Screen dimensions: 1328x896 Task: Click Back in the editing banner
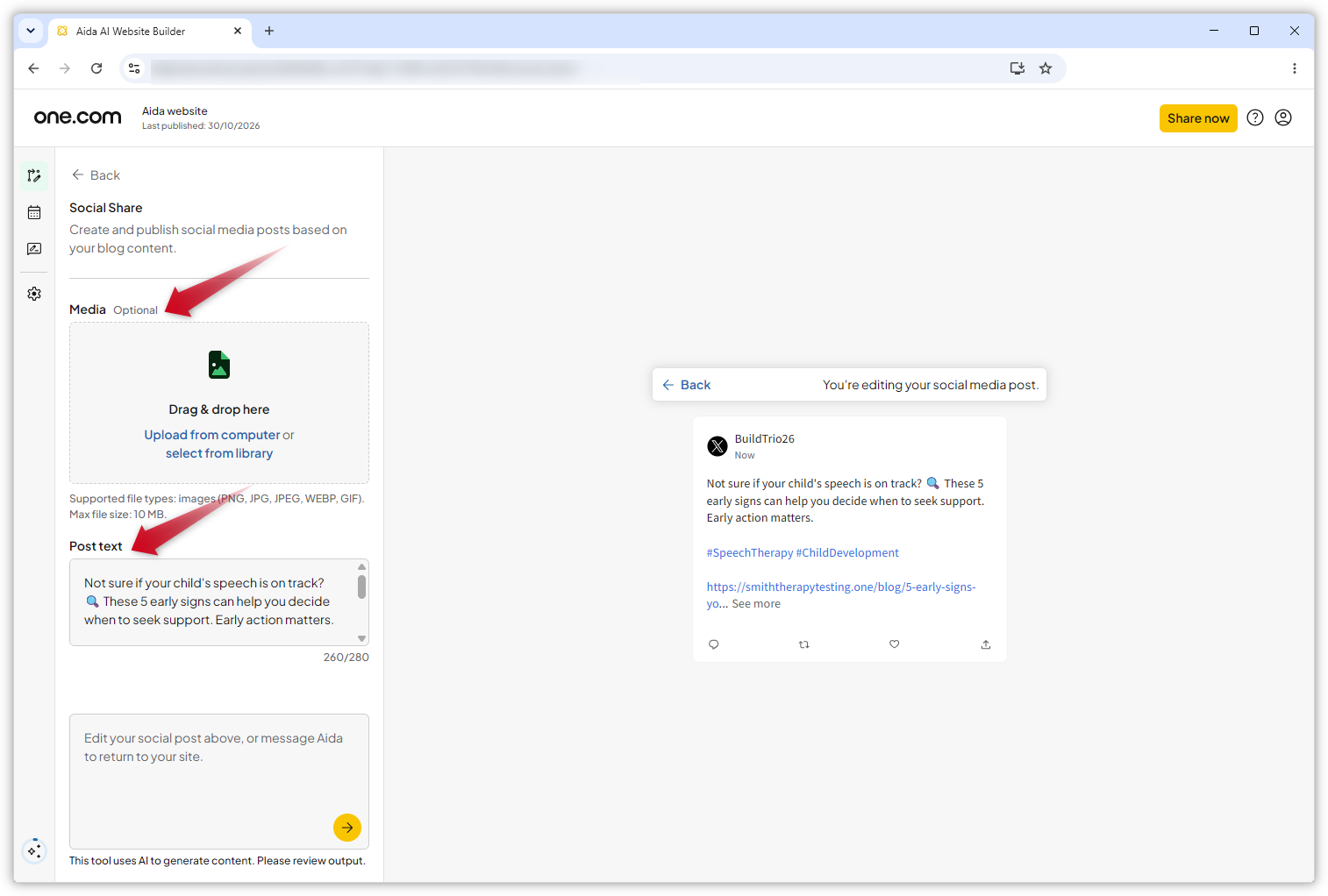pos(687,385)
